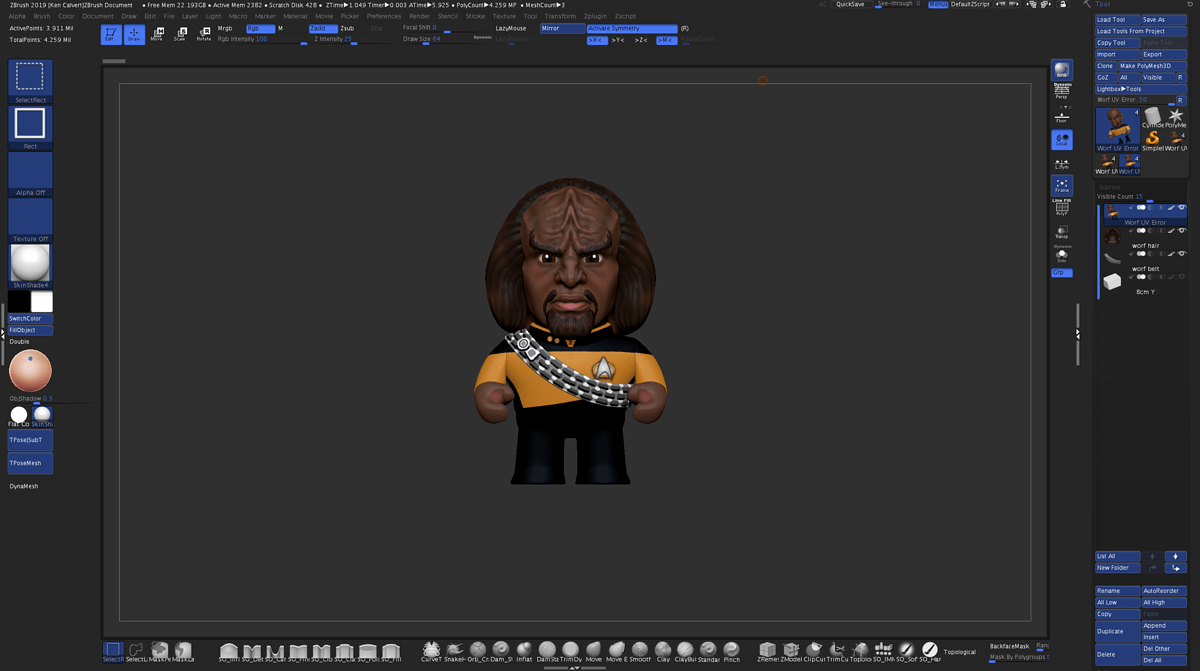Select the Move transform tool
The image size is (1200, 671).
coord(157,34)
